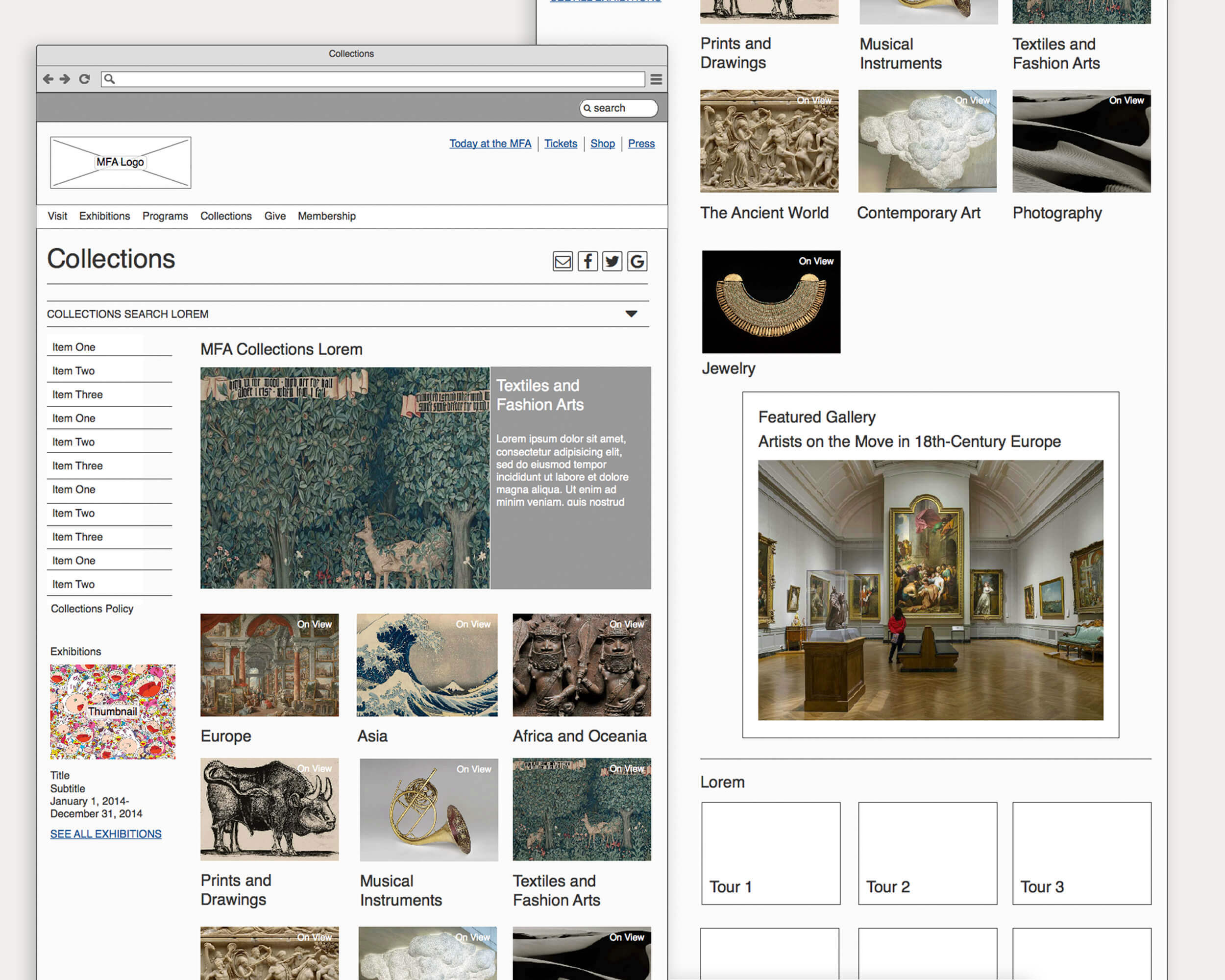Screen dimensions: 1225x980
Task: Share Collections on Twitter
Action: coord(612,261)
